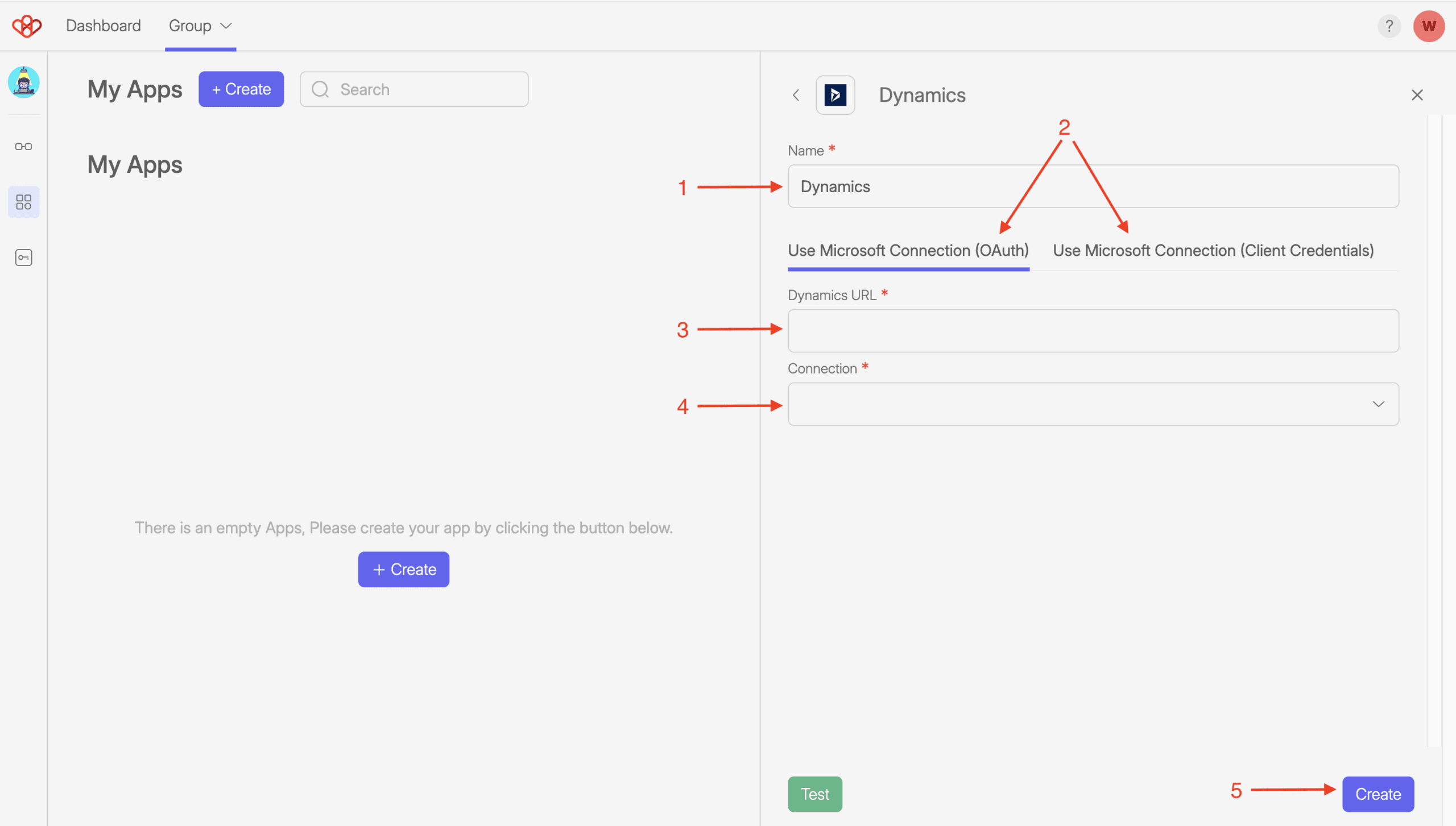Select the apps grid icon in sidebar

[23, 202]
